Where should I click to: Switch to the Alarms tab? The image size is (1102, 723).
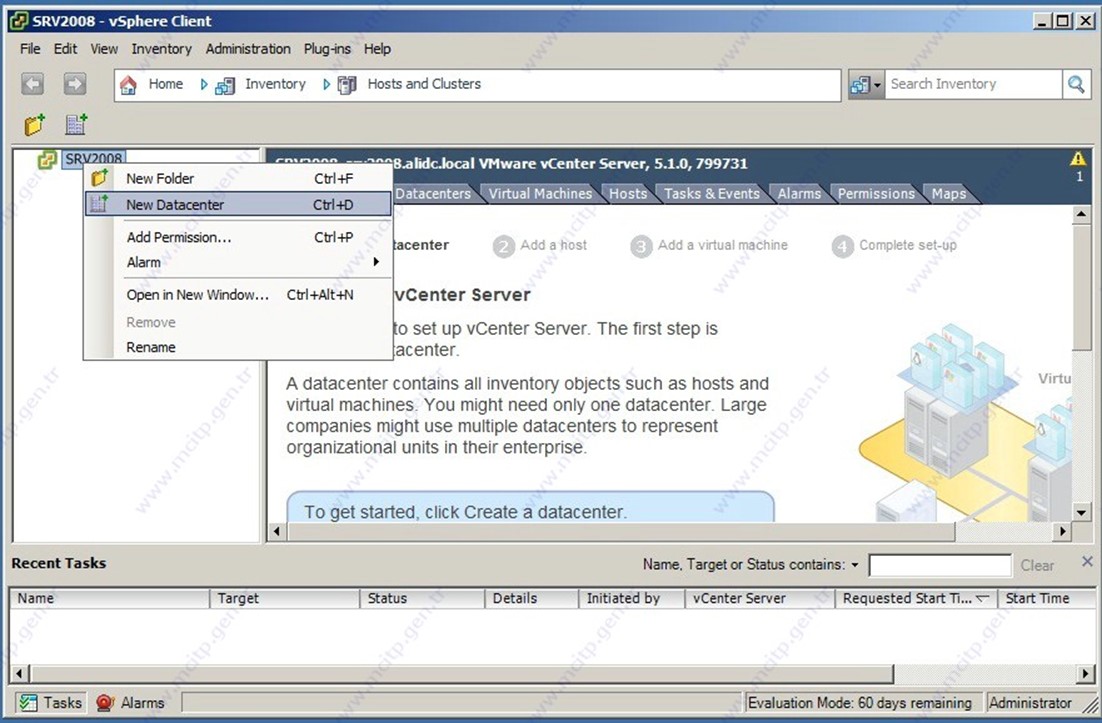(x=799, y=193)
